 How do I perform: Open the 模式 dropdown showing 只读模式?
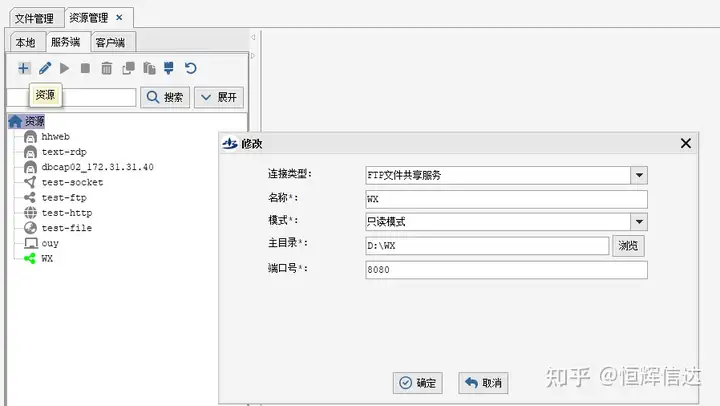506,222
